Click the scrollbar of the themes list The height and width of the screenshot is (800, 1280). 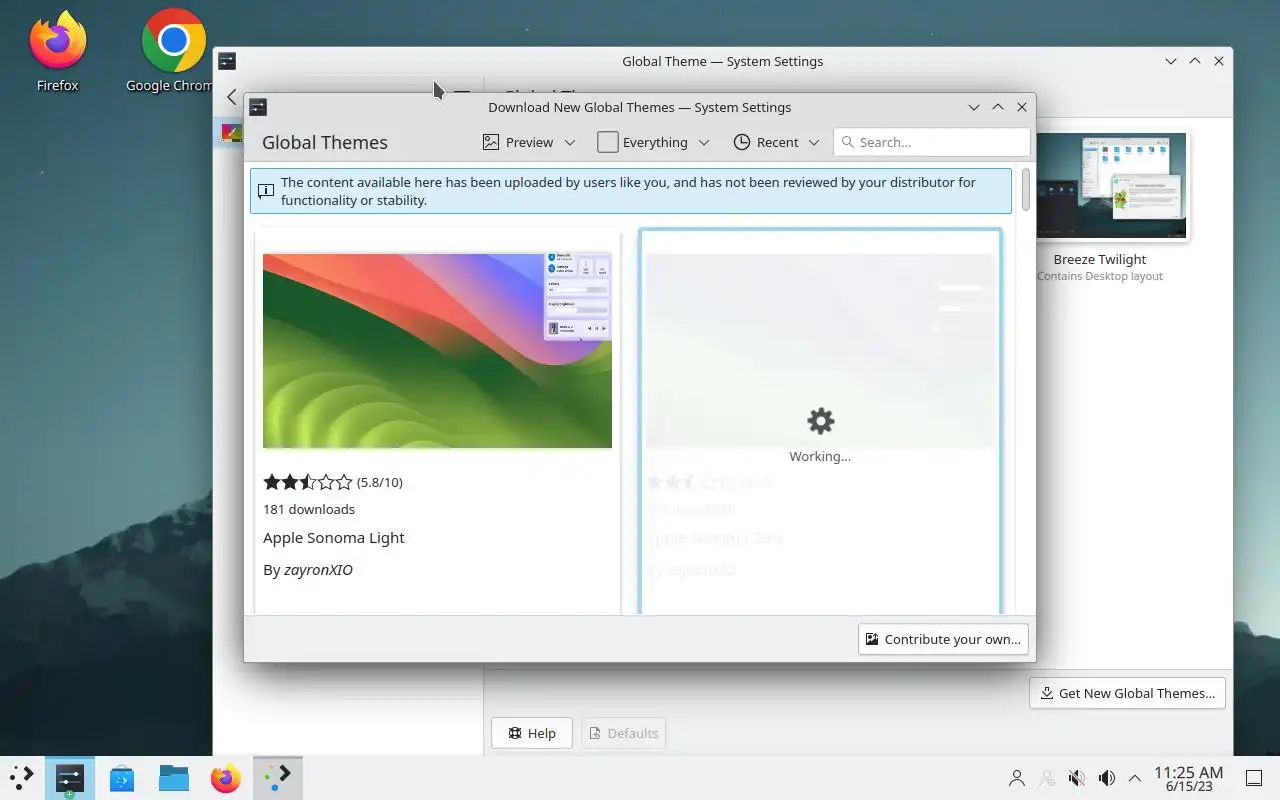coord(1025,190)
